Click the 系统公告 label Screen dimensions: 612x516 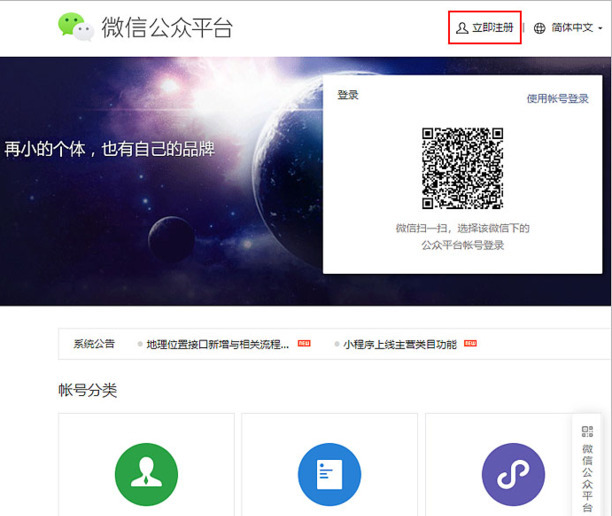94,344
